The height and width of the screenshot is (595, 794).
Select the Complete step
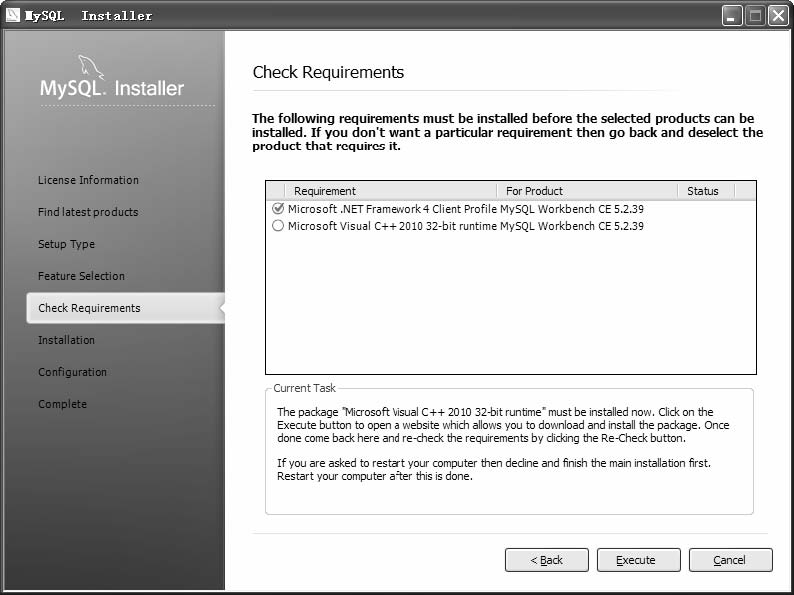[x=62, y=404]
